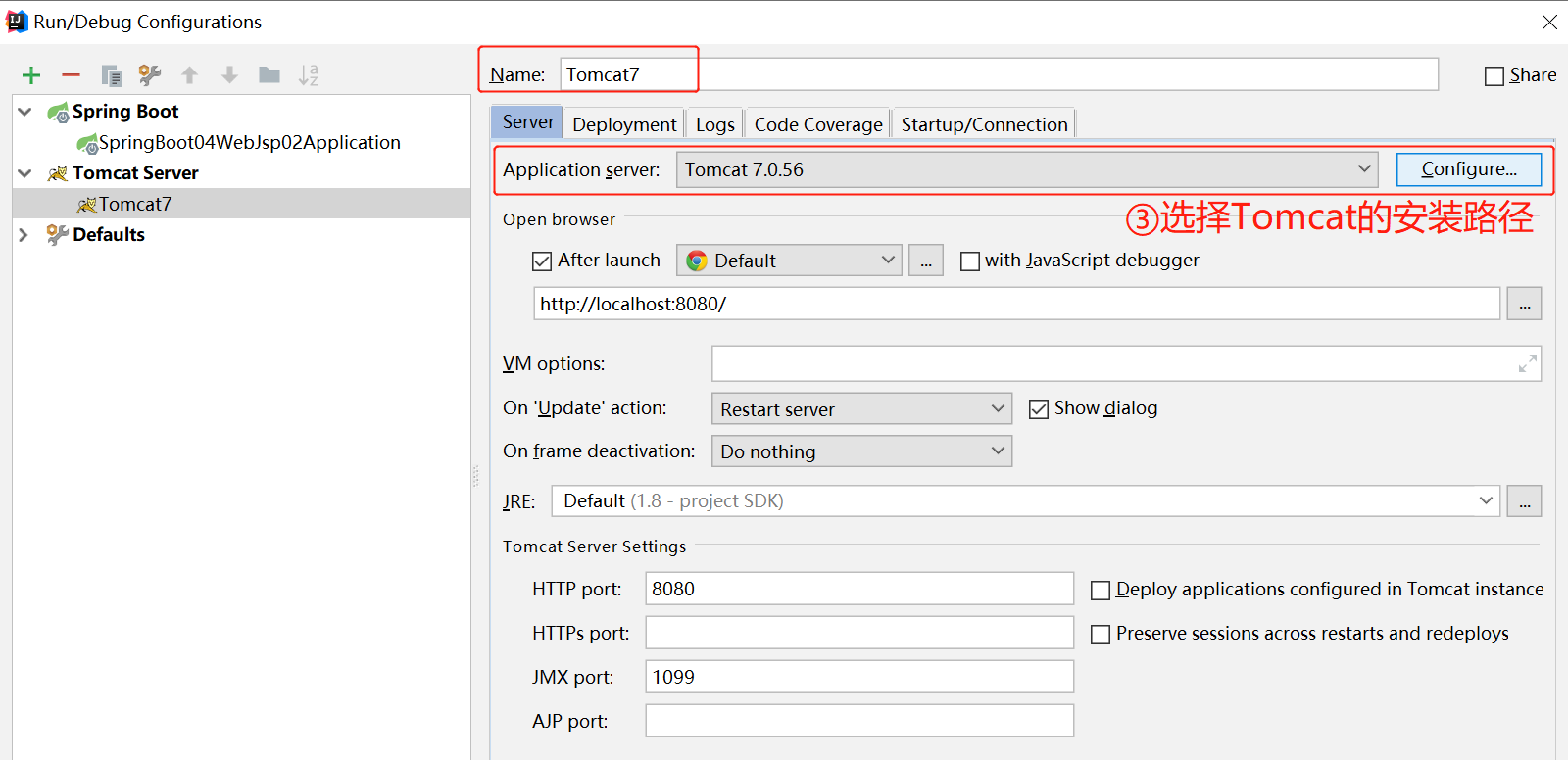This screenshot has width=1568, height=760.
Task: Switch to the Code Coverage tab
Action: click(818, 124)
